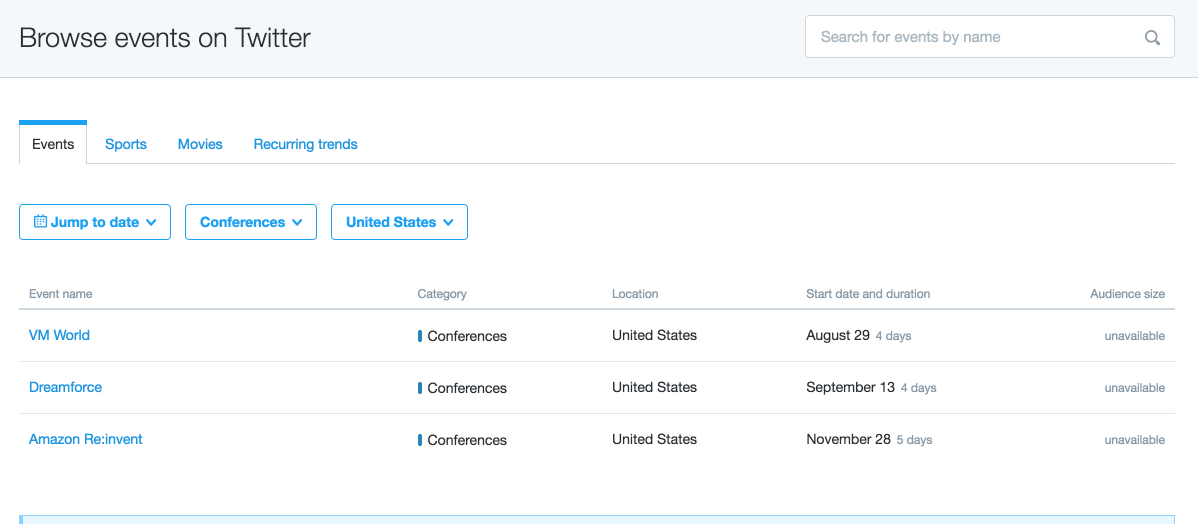1198x524 pixels.
Task: Click the Event name column header
Action: pos(60,293)
